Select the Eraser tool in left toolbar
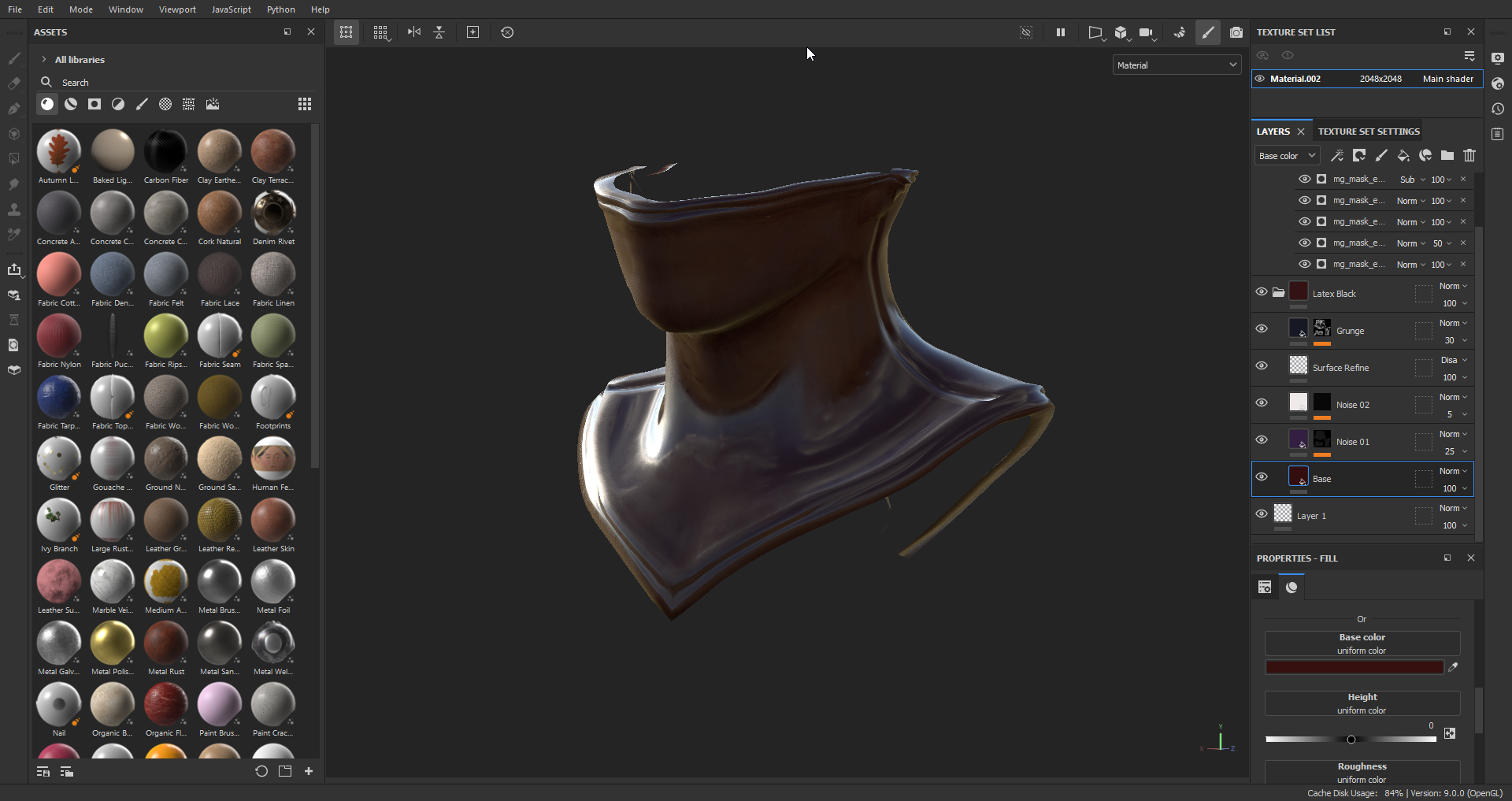 pyautogui.click(x=14, y=83)
